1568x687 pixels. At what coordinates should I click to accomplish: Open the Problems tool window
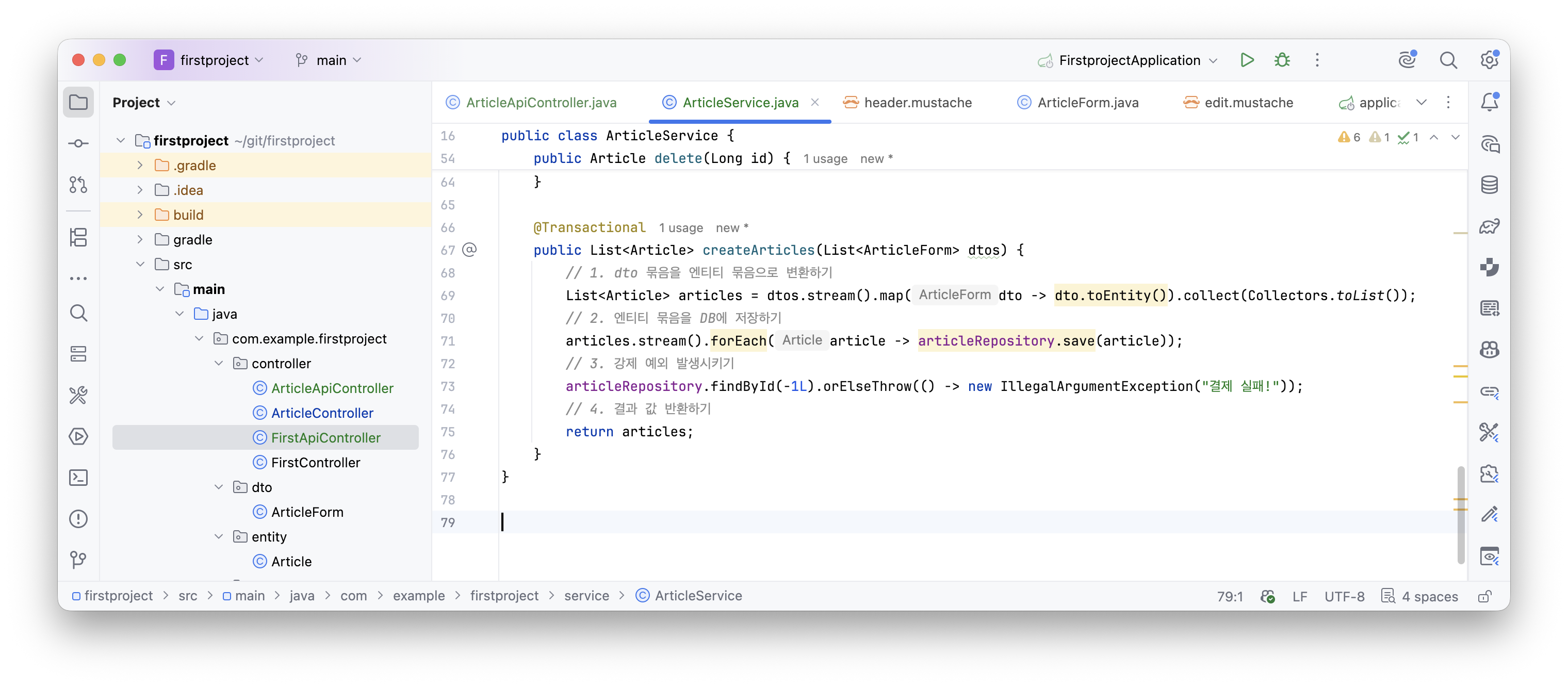(x=78, y=519)
